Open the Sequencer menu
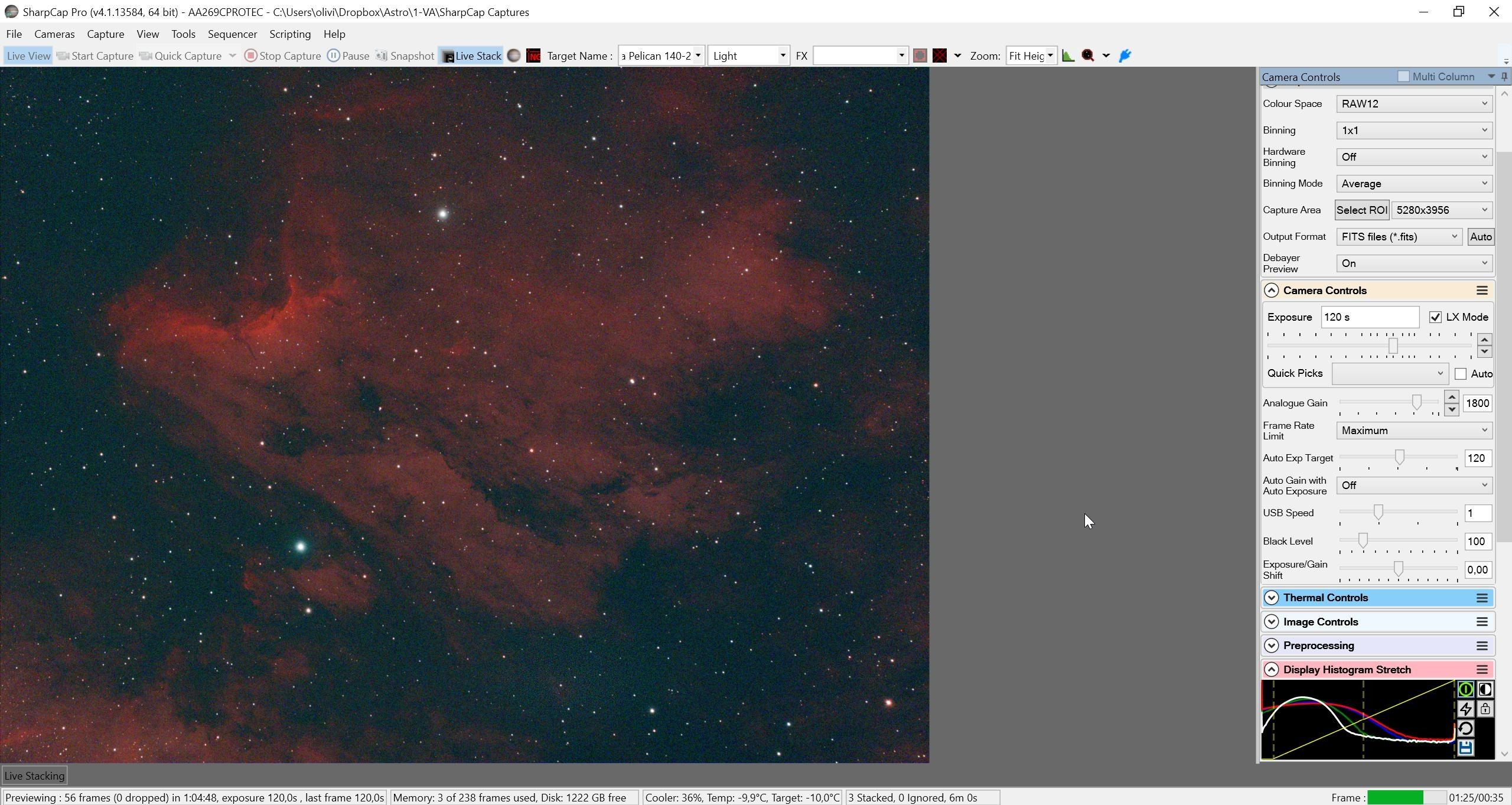This screenshot has width=1512, height=805. point(232,34)
